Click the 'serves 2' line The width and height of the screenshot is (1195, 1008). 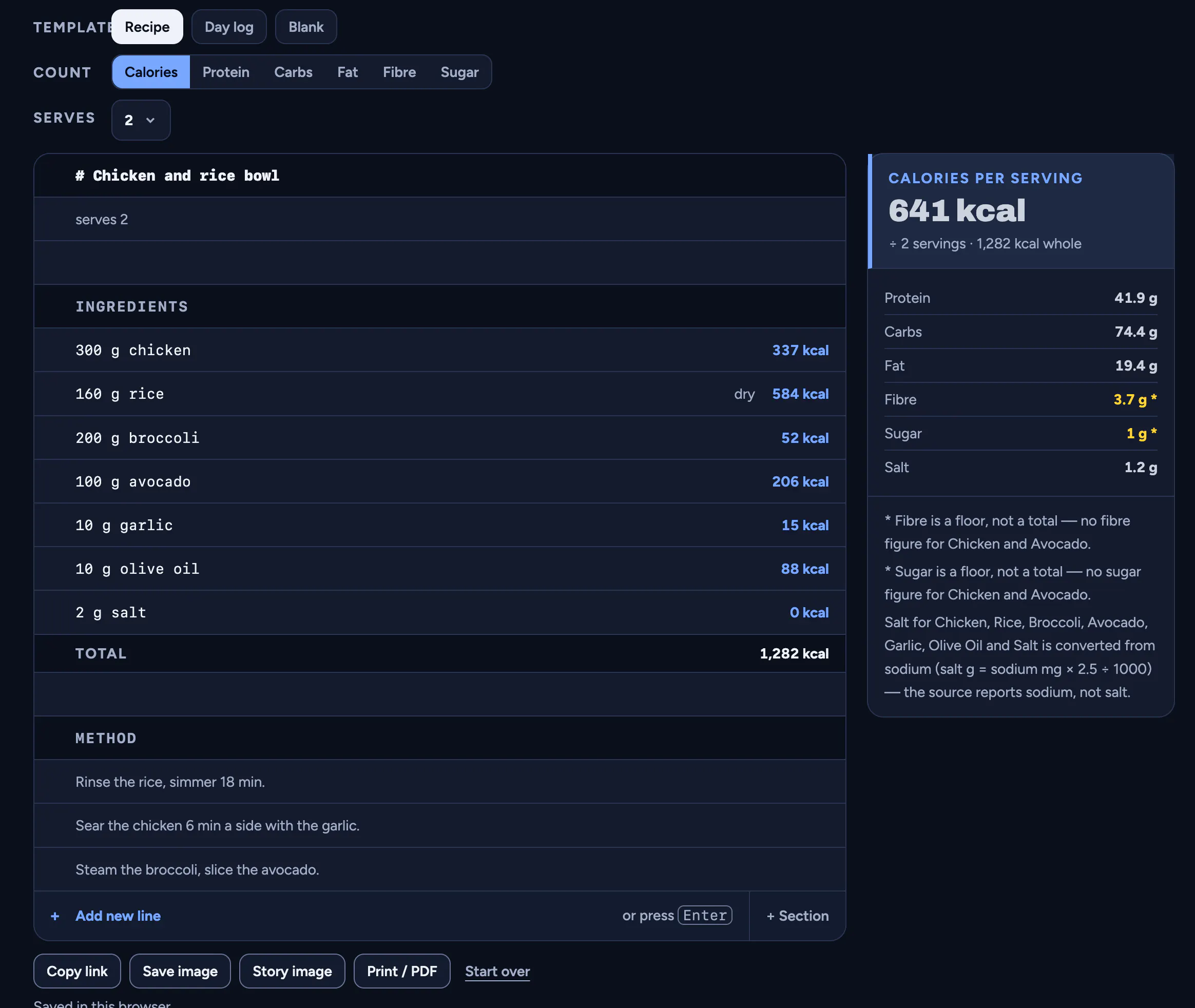439,220
